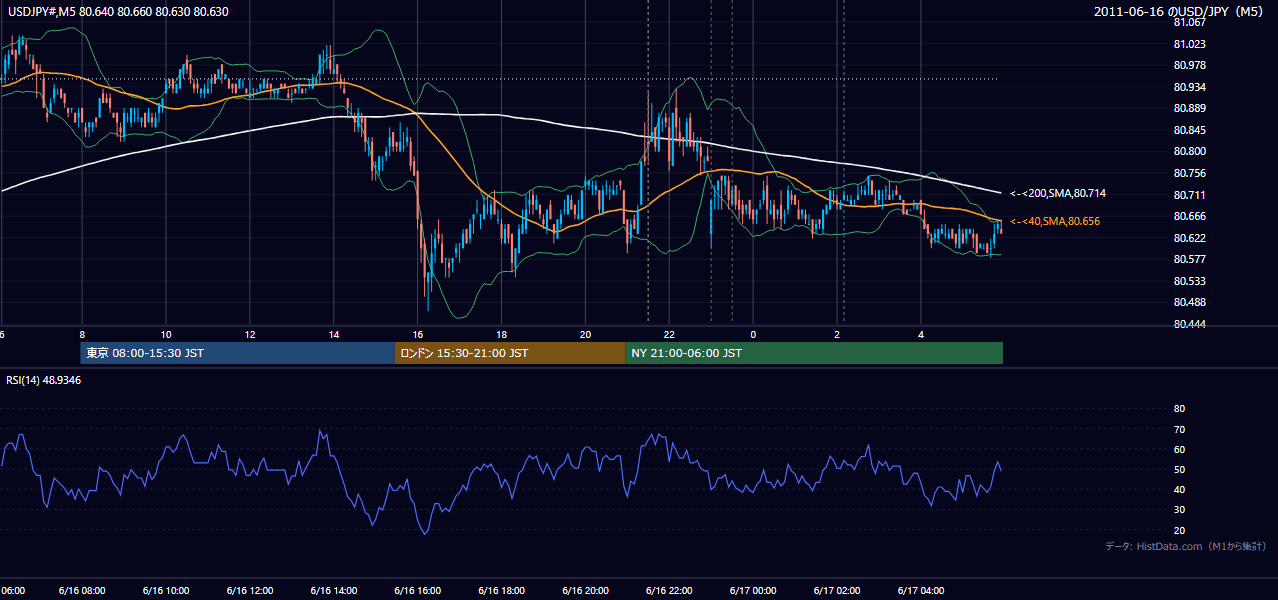Image resolution: width=1278 pixels, height=600 pixels.
Task: Select the NY 21:00-06:00 JST session bar
Action: (x=814, y=353)
